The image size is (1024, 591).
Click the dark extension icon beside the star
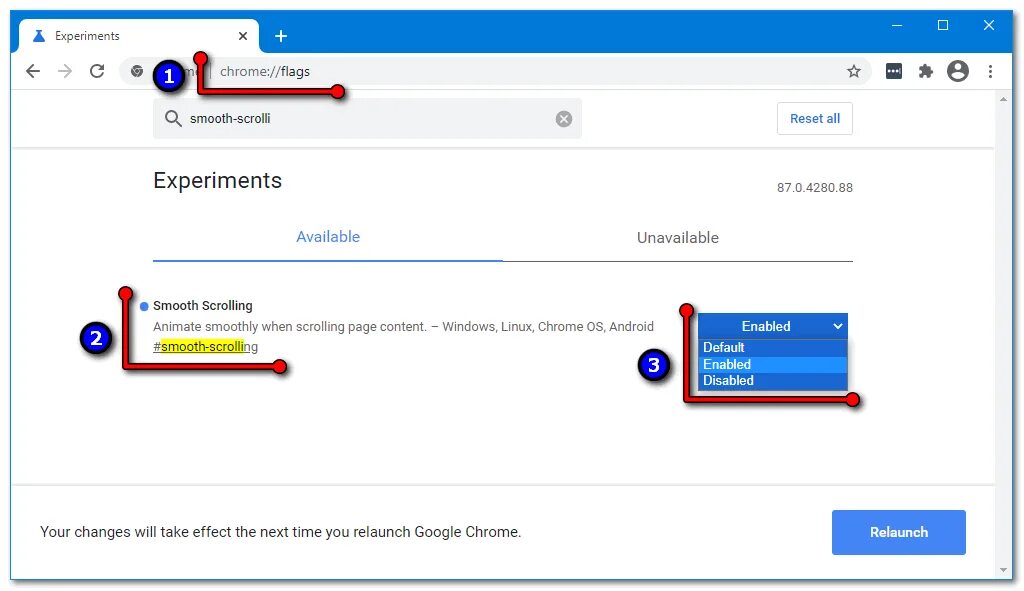point(893,71)
